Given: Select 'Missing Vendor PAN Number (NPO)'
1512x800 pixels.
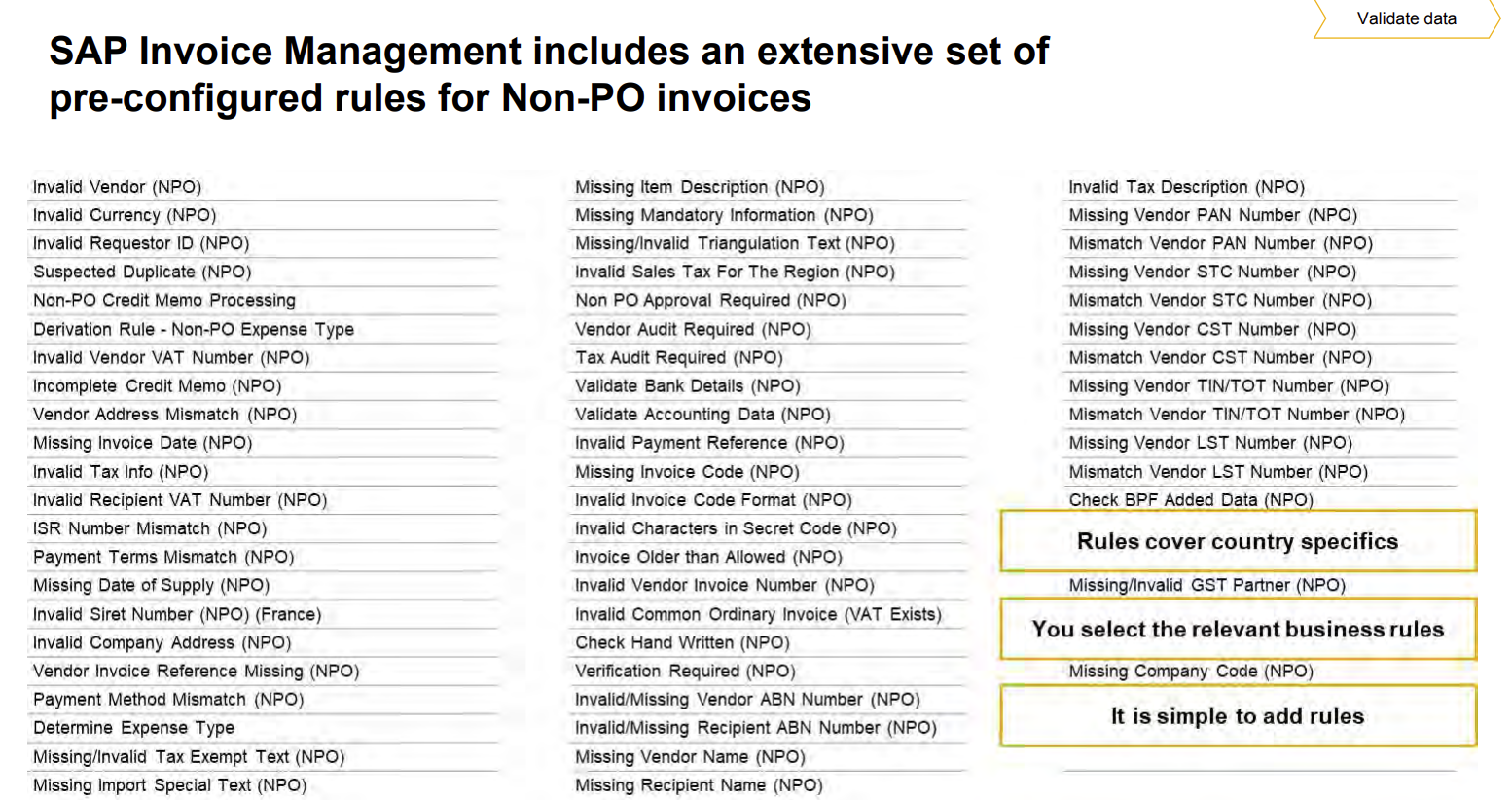Looking at the screenshot, I should (1213, 215).
